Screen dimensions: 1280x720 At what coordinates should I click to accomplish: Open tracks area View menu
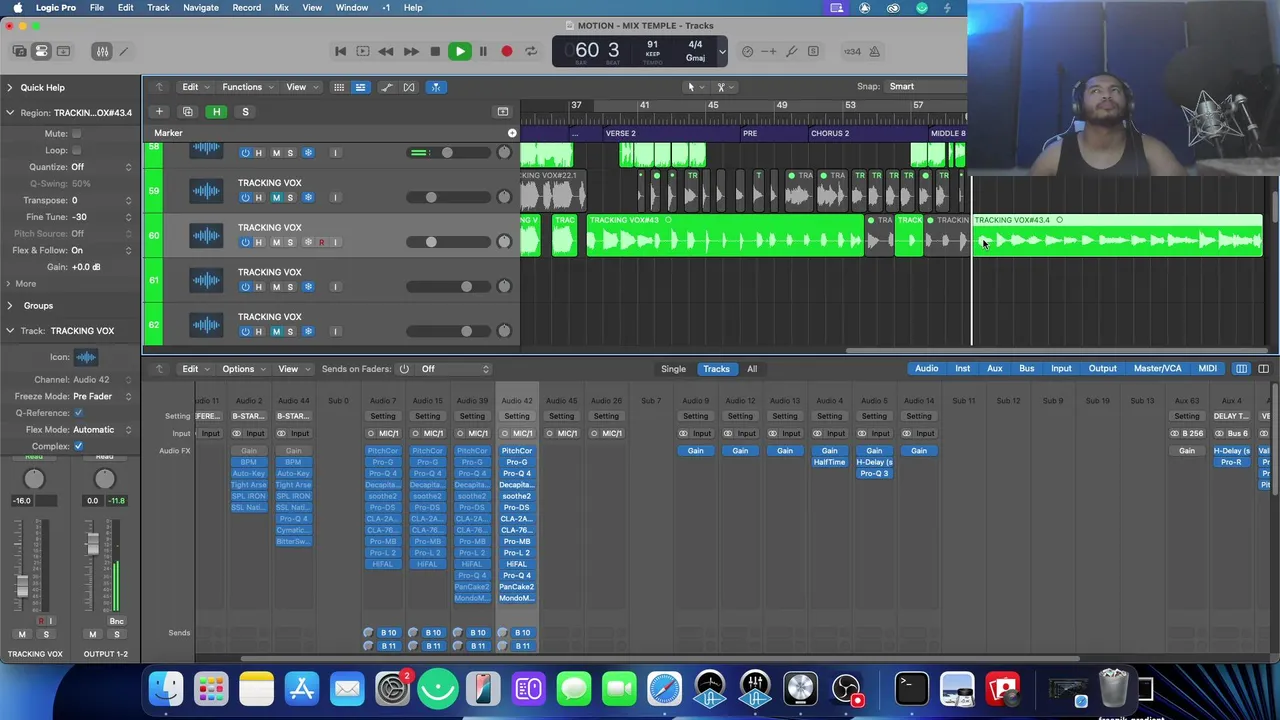click(299, 87)
